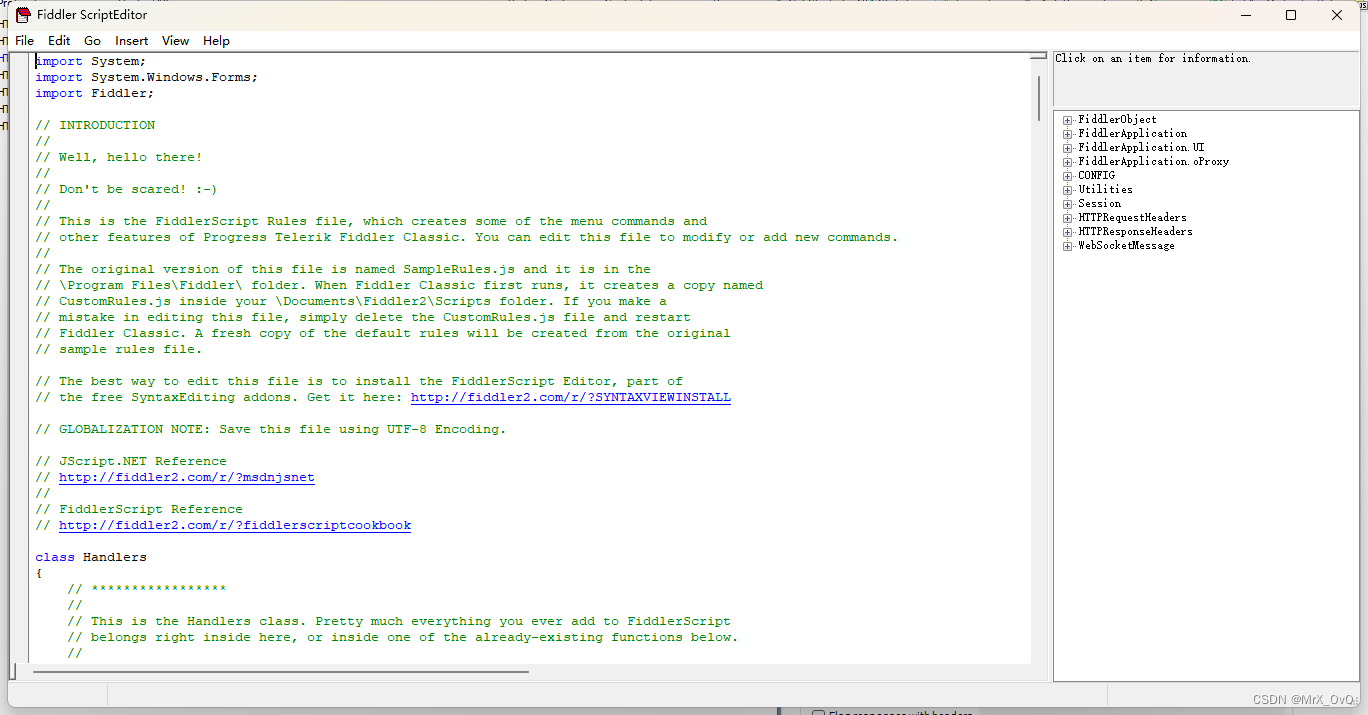Open the Go menu
This screenshot has height=715, width=1368.
click(92, 41)
